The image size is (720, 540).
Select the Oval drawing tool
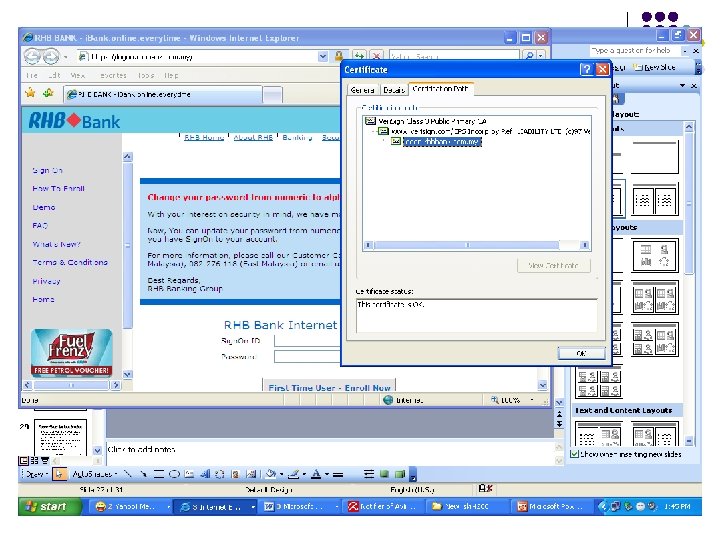174,474
